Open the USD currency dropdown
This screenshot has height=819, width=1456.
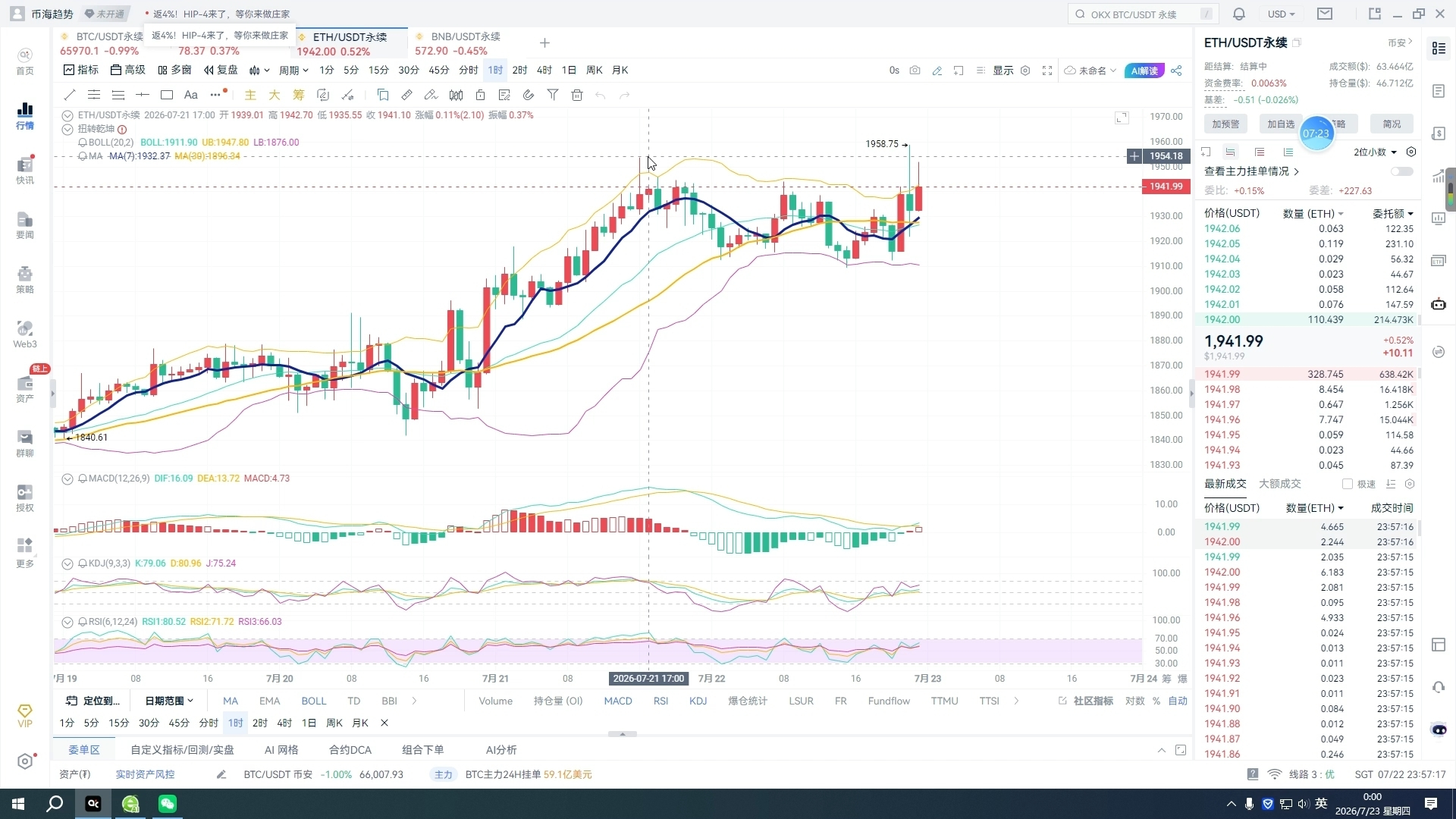point(1282,14)
